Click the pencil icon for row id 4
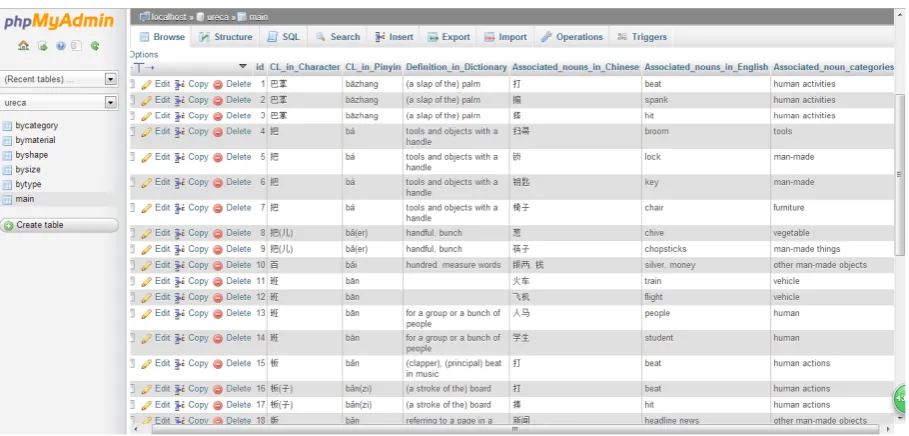 [147, 132]
